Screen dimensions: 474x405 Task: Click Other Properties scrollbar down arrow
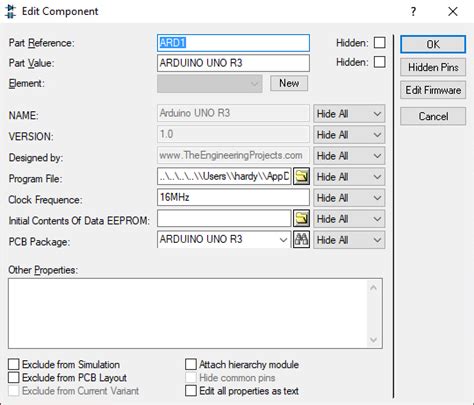tap(374, 340)
